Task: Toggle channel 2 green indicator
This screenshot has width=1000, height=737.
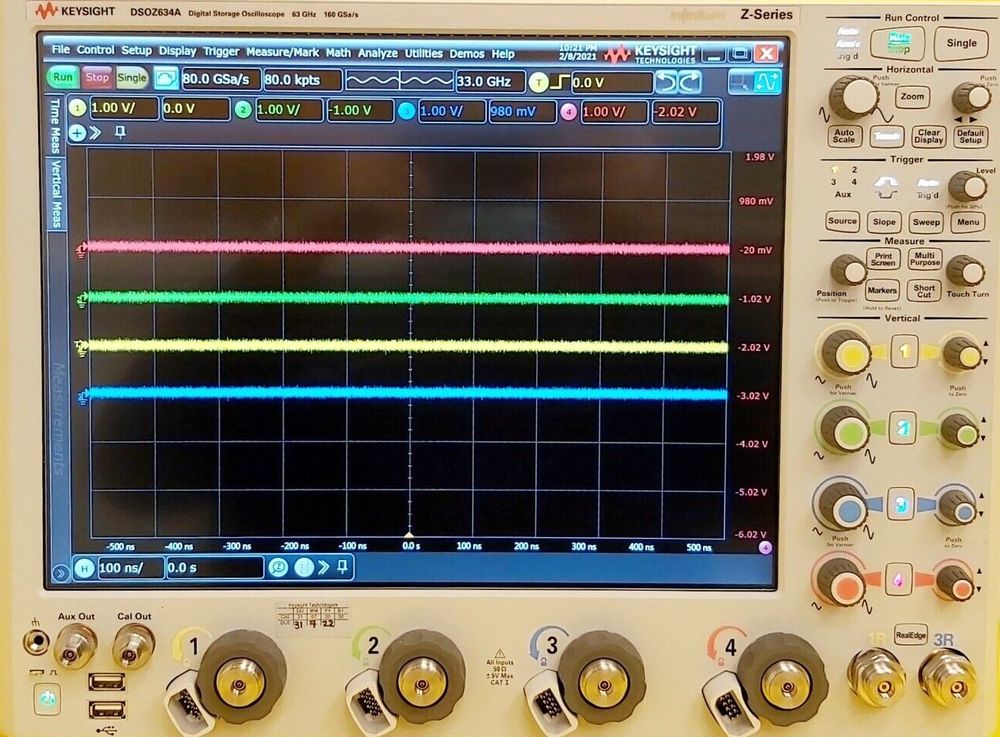Action: click(242, 110)
